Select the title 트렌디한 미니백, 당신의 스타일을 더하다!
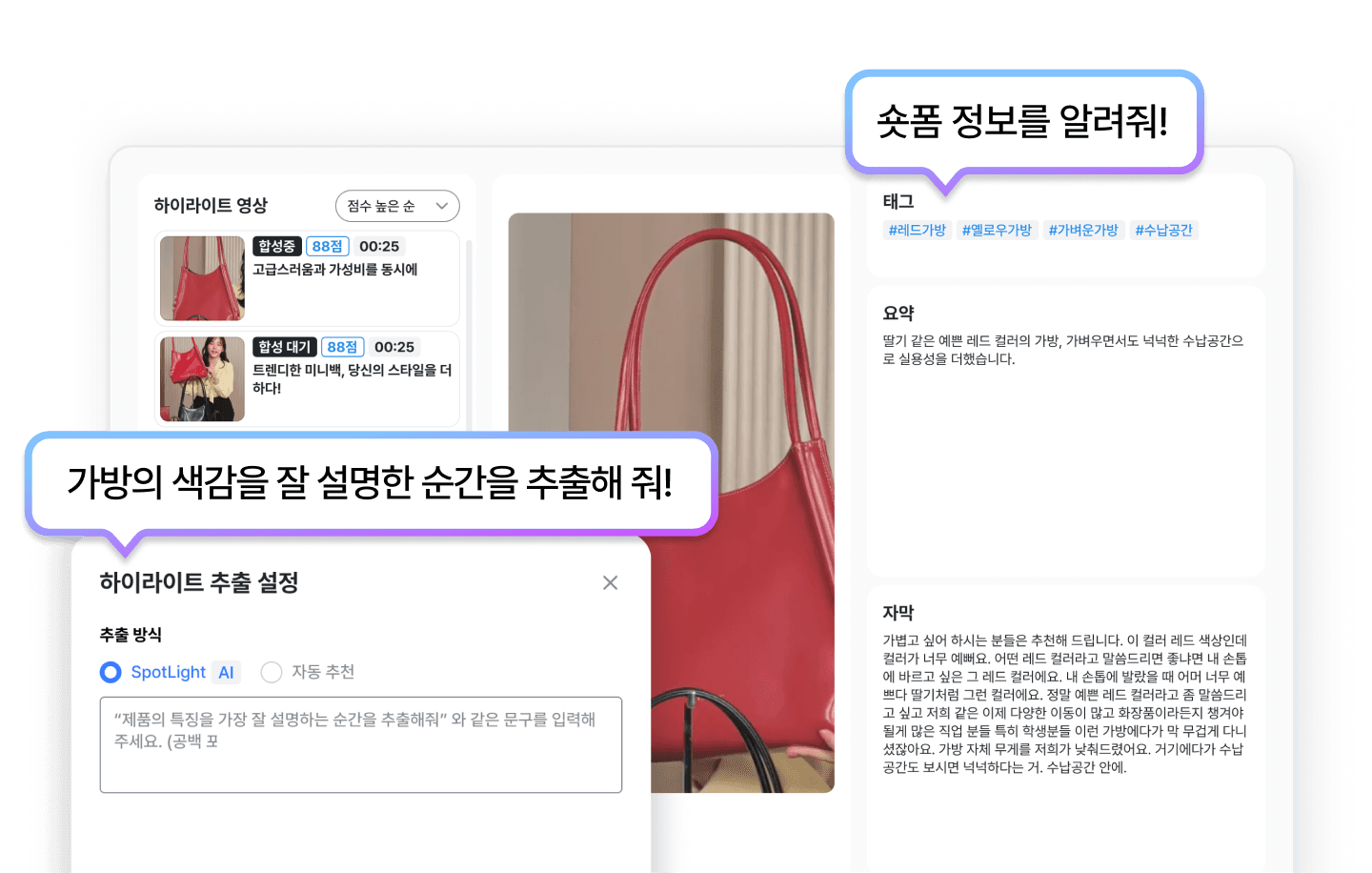 (352, 378)
